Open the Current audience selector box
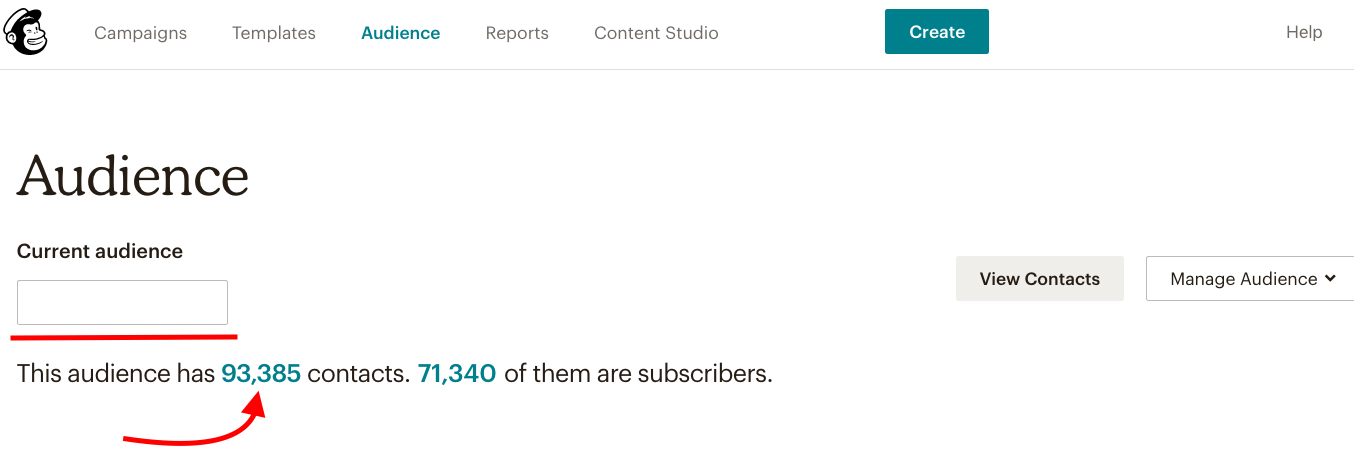The height and width of the screenshot is (457, 1354). coord(122,302)
